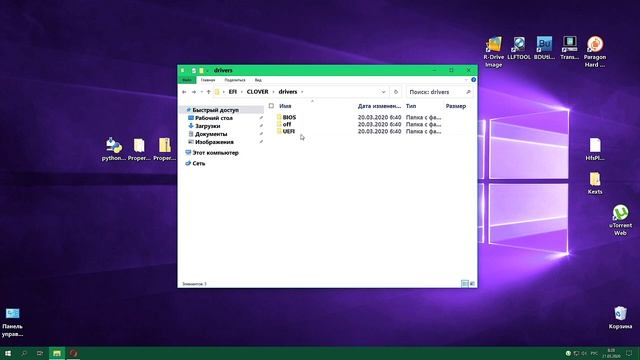
Task: Go forward in Explorer history
Action: point(194,92)
